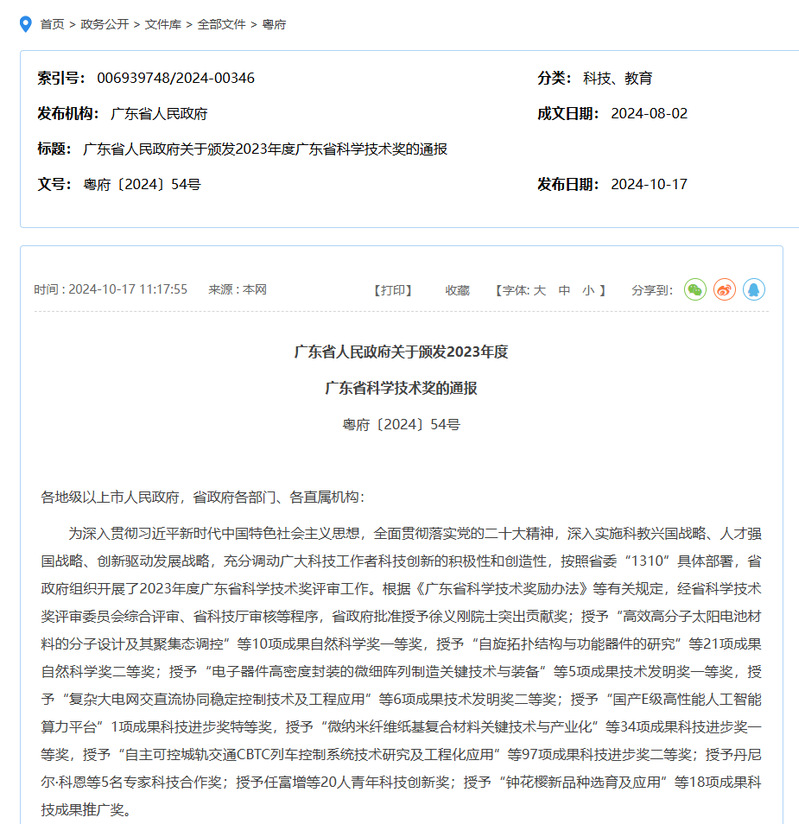Click document number 粤府〔2024〕54号 under heading
This screenshot has width=799, height=824.
(401, 424)
